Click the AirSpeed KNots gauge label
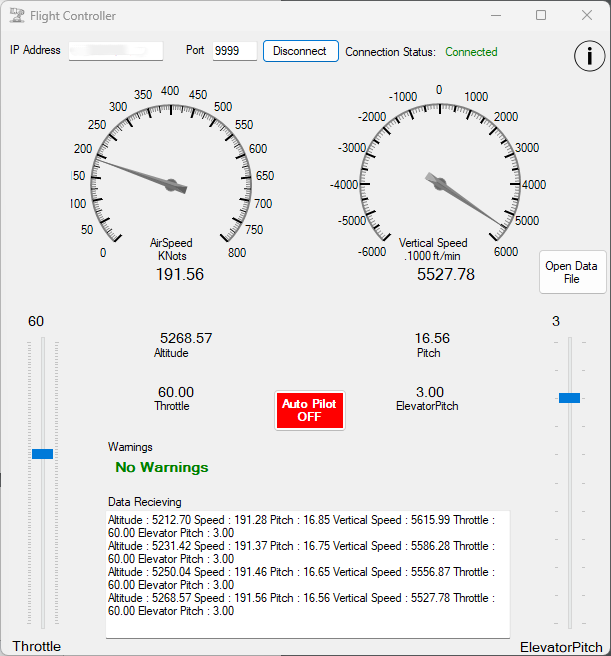Image resolution: width=611 pixels, height=656 pixels. (x=171, y=249)
